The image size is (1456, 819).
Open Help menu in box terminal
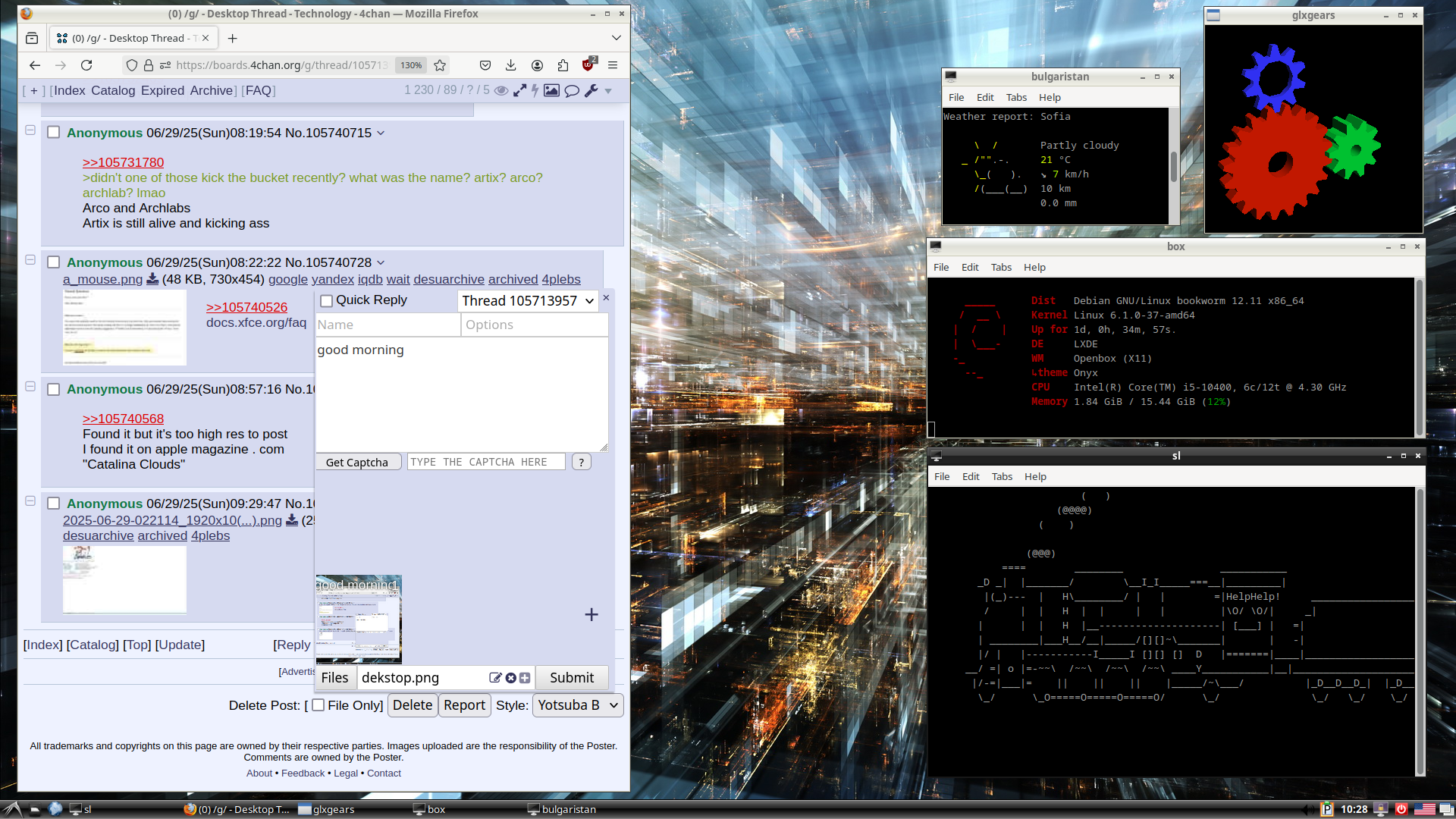(1034, 267)
